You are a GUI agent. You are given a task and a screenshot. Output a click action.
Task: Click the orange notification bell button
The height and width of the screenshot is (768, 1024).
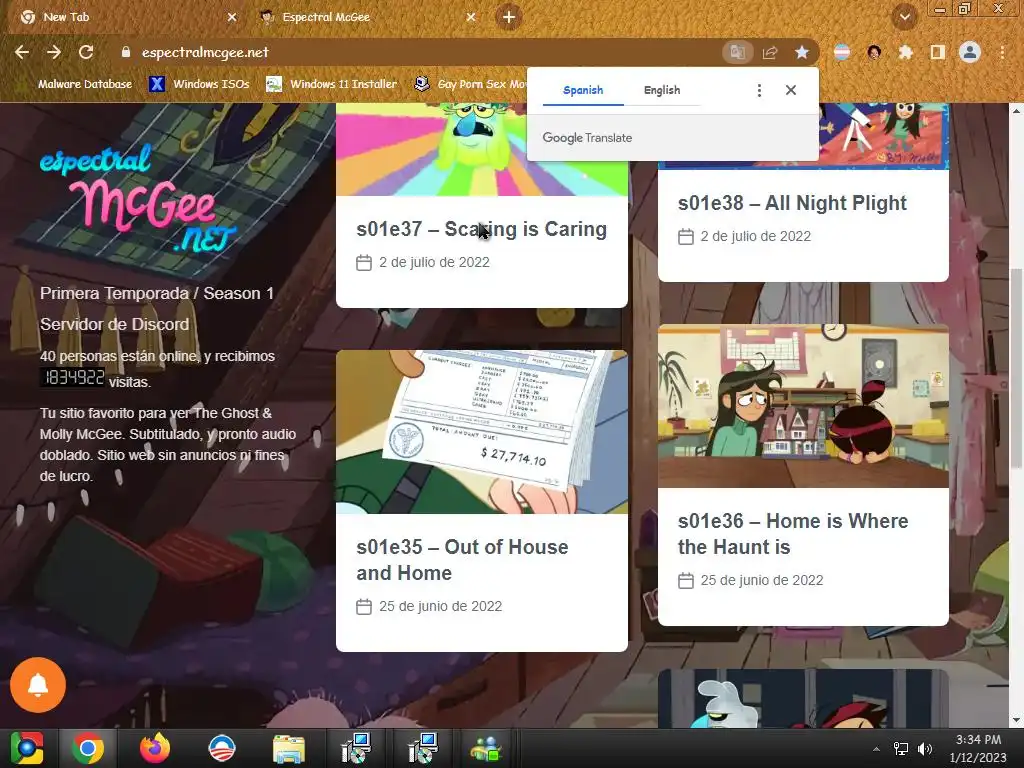[x=38, y=684]
